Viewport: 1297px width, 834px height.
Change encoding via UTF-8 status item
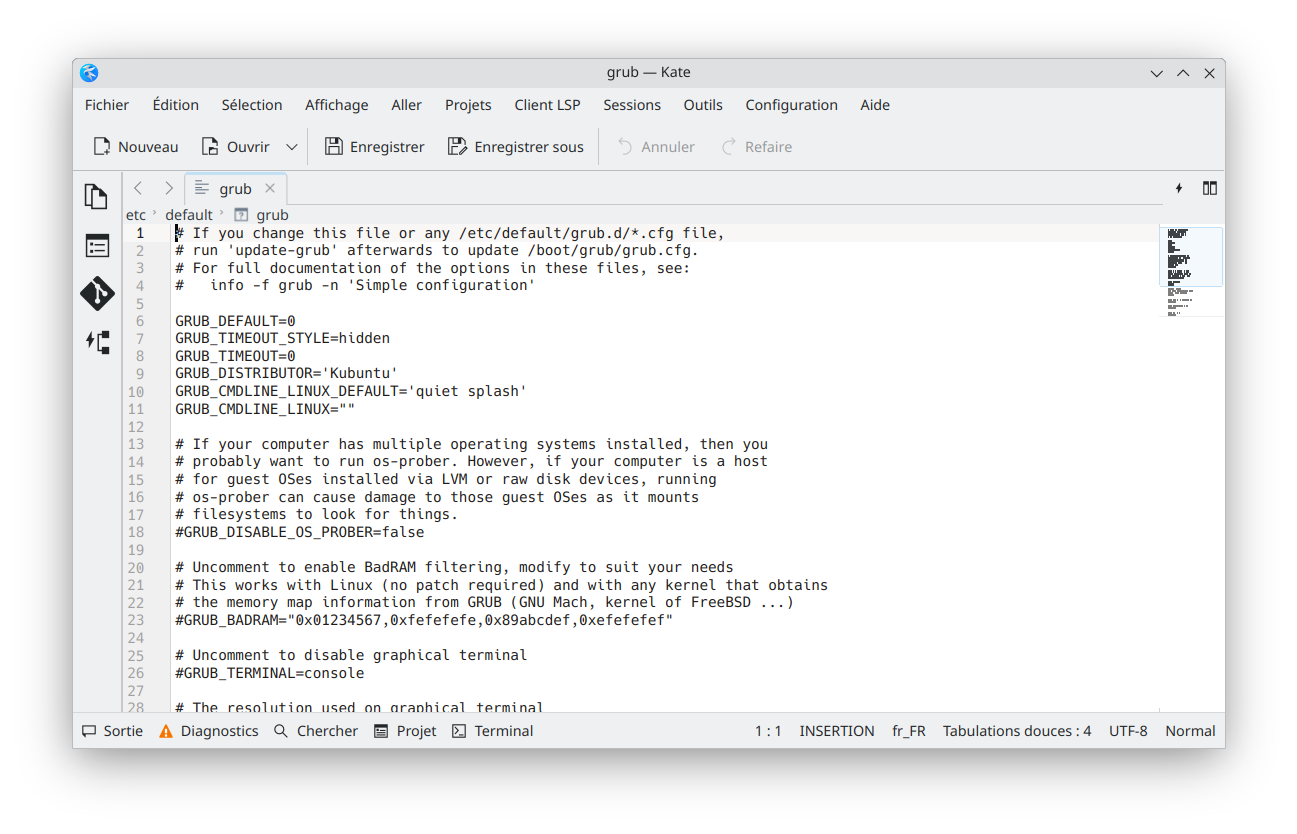coord(1128,731)
